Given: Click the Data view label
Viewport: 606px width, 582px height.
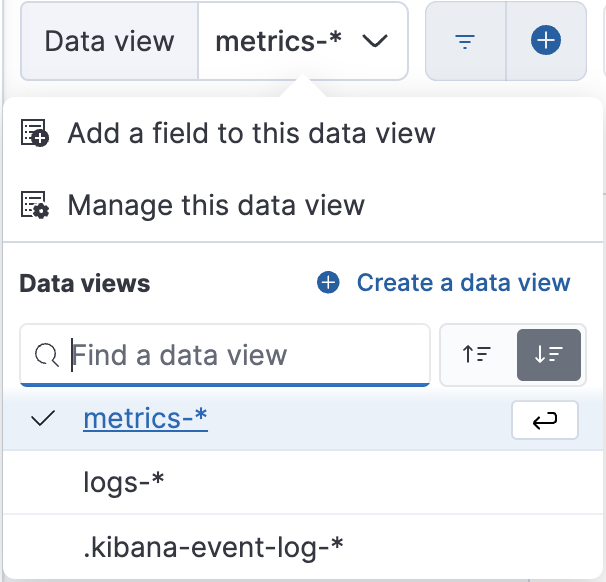Looking at the screenshot, I should (109, 41).
